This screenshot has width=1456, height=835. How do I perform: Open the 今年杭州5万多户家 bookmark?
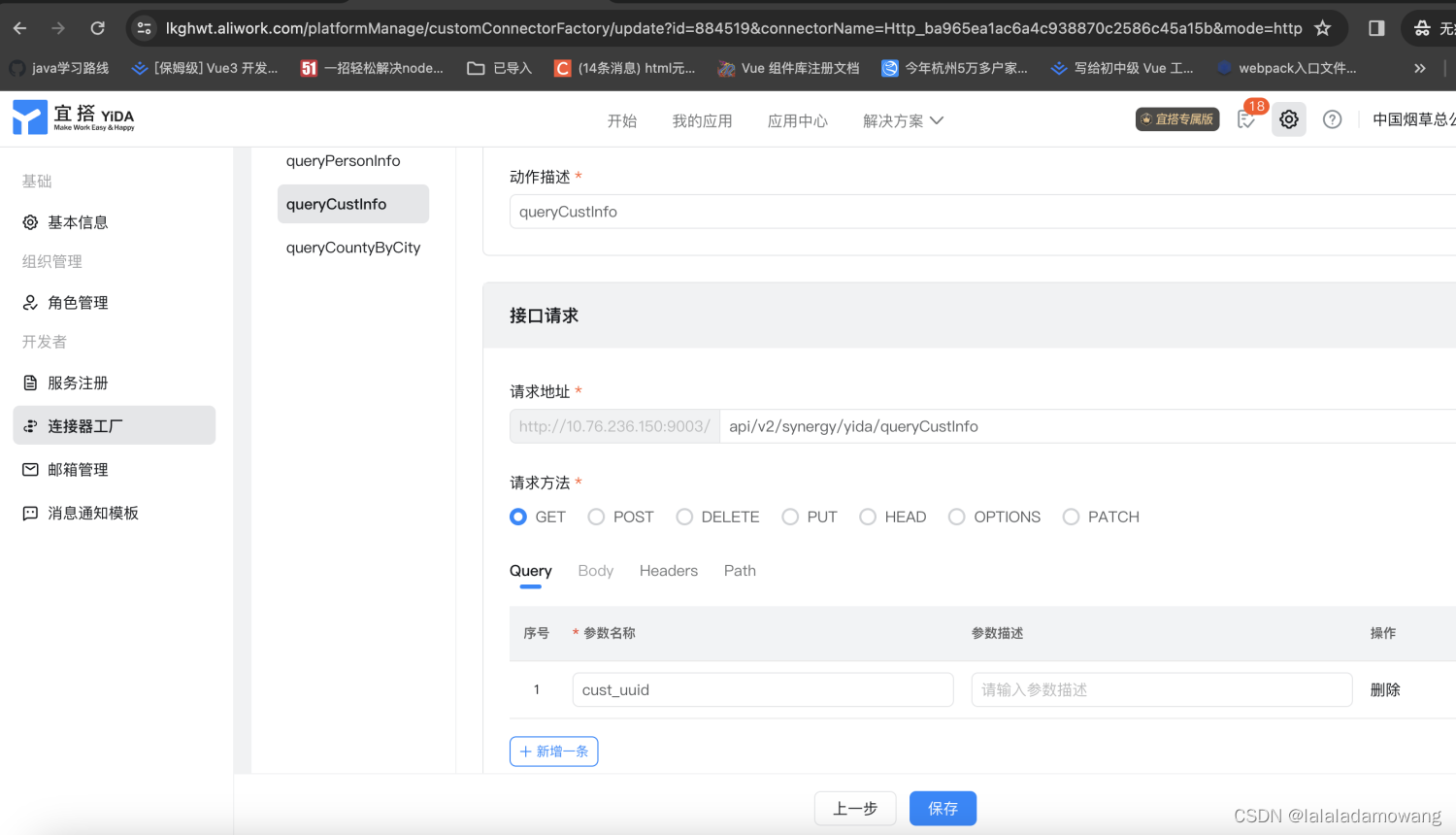(x=954, y=68)
